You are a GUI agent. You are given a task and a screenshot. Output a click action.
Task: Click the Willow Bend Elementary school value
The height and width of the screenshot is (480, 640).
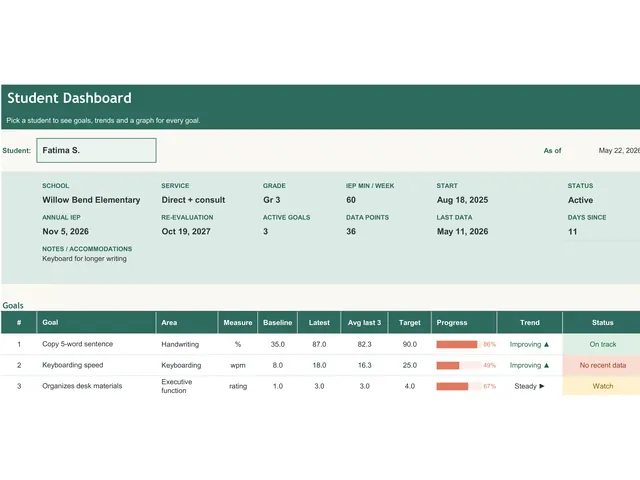coord(91,200)
